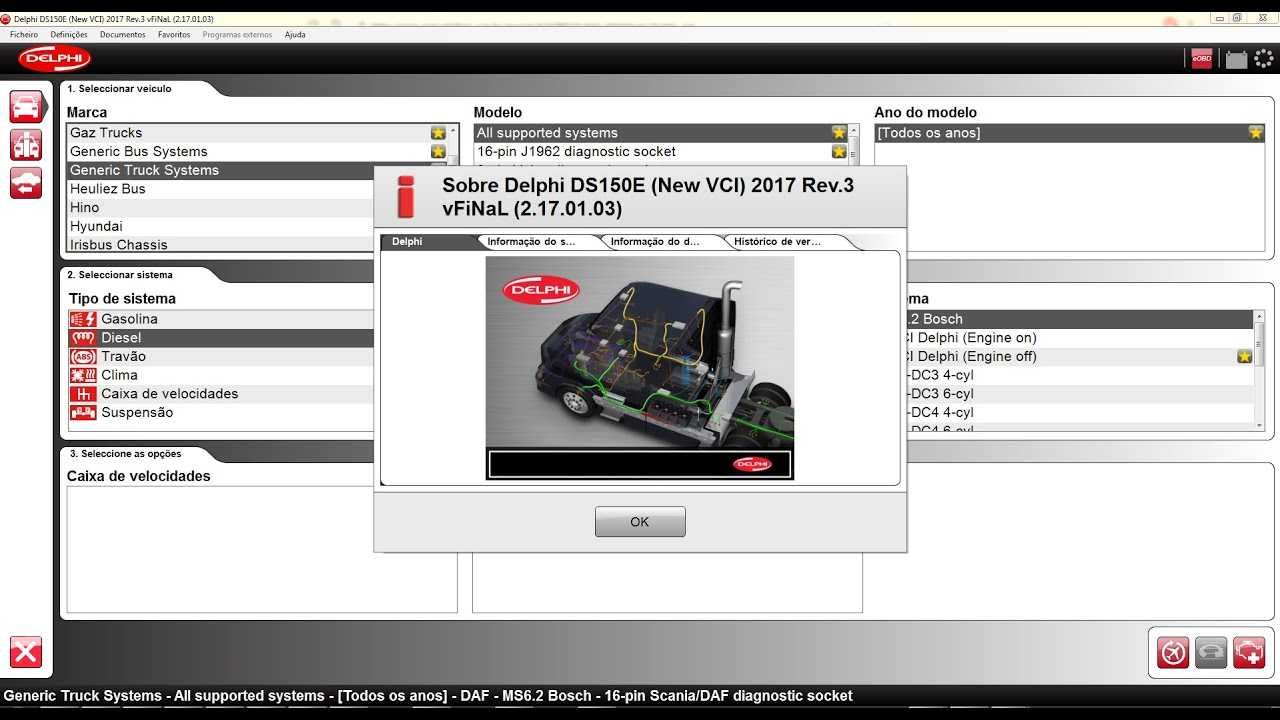Viewport: 1280px width, 720px height.
Task: Click the Suspensão system icon
Action: [x=83, y=412]
